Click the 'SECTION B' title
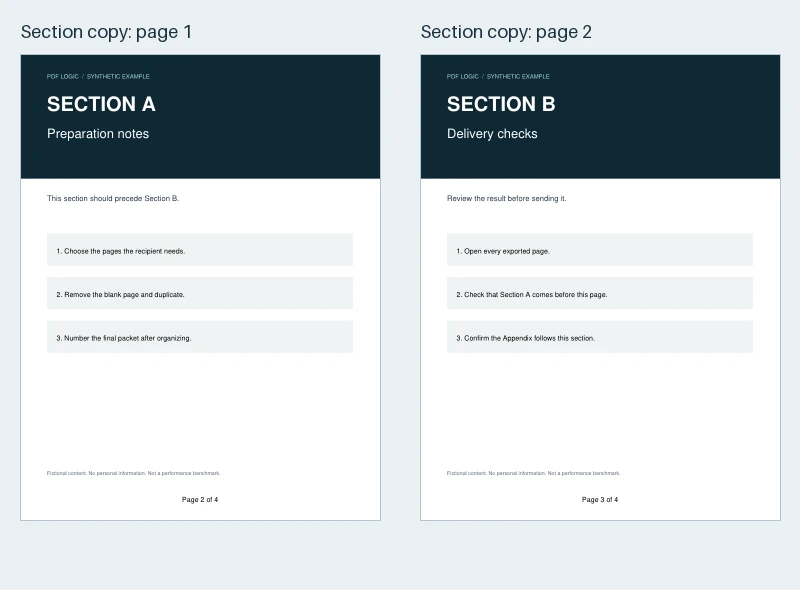The image size is (800, 590). click(501, 104)
